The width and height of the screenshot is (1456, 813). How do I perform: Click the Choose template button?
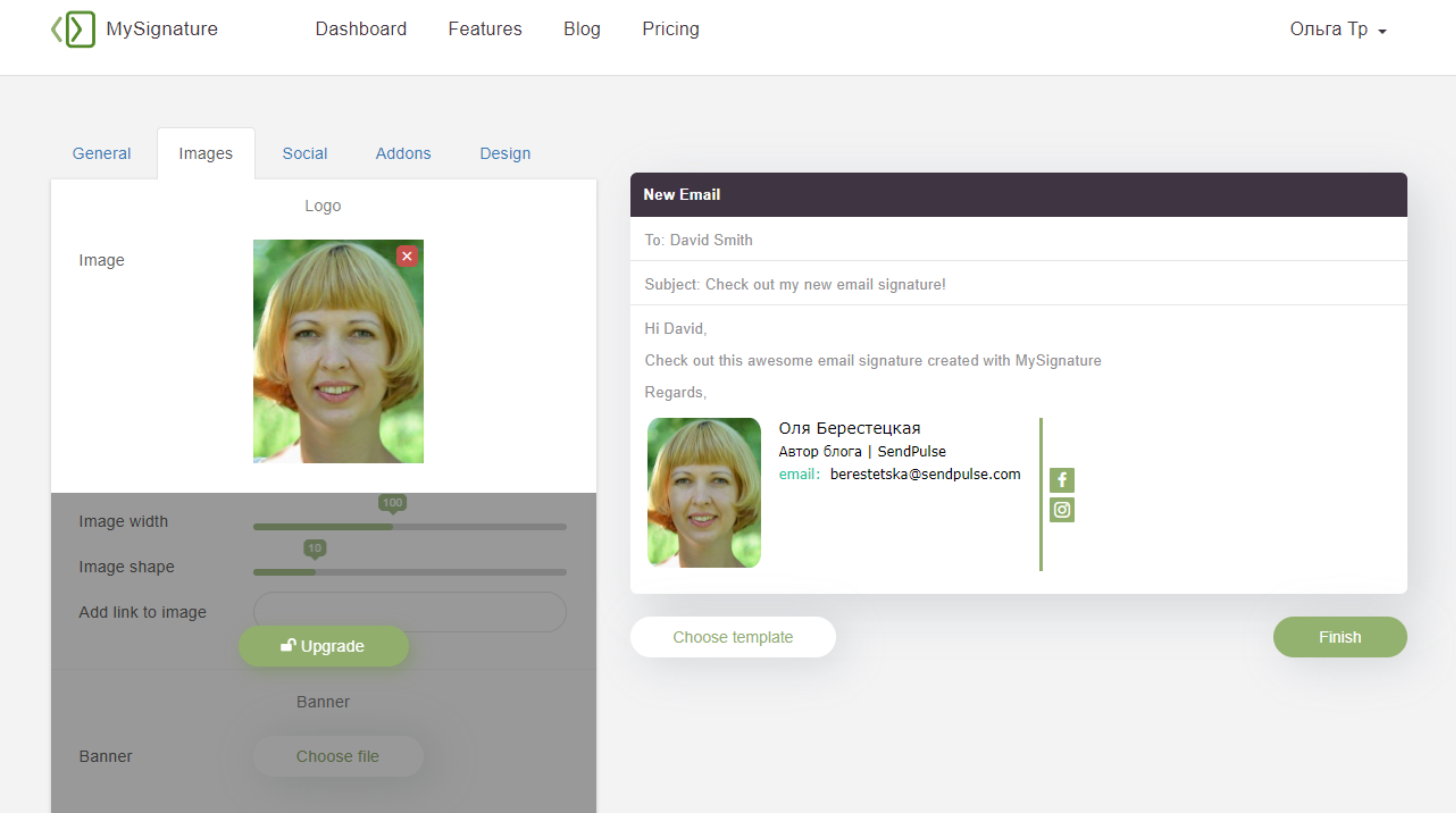click(x=733, y=637)
